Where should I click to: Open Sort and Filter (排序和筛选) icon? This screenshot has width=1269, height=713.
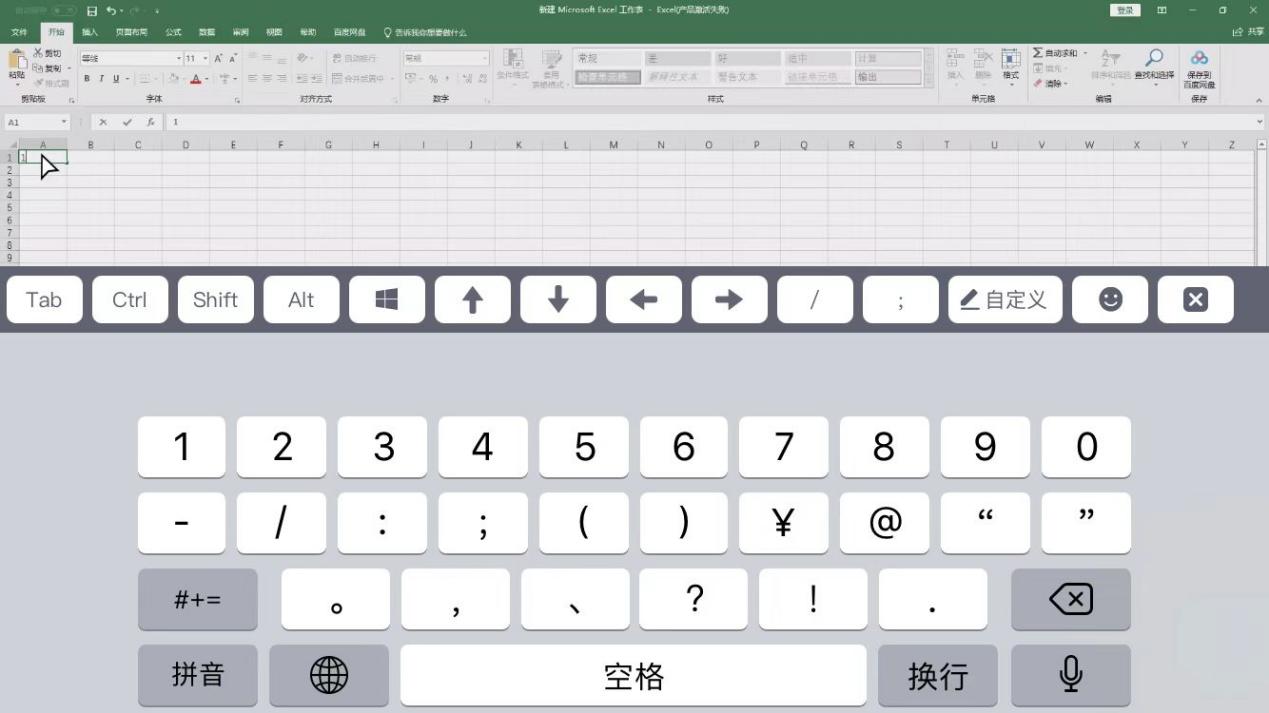point(1110,58)
